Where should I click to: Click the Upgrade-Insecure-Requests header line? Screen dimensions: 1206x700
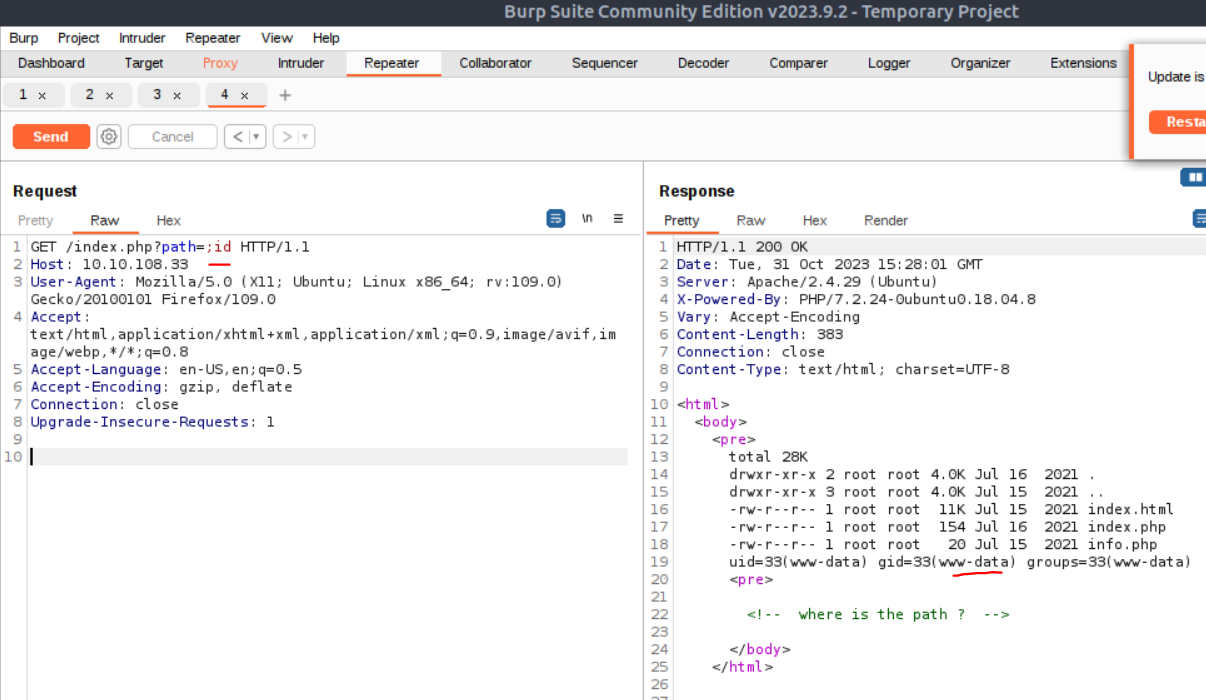152,422
